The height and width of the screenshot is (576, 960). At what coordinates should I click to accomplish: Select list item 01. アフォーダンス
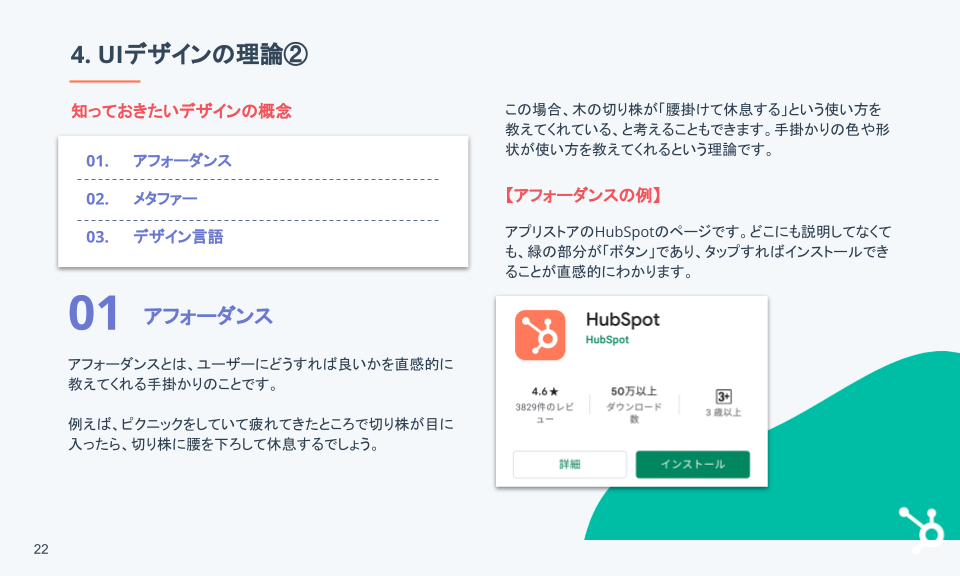[x=158, y=161]
